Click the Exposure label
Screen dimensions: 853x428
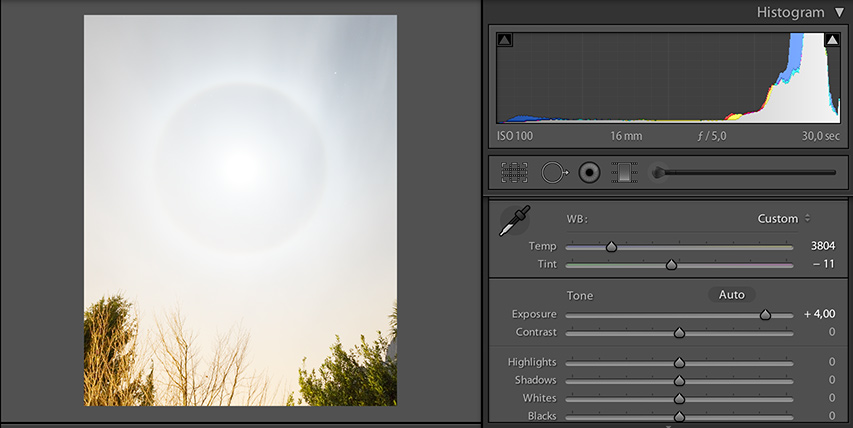[534, 314]
